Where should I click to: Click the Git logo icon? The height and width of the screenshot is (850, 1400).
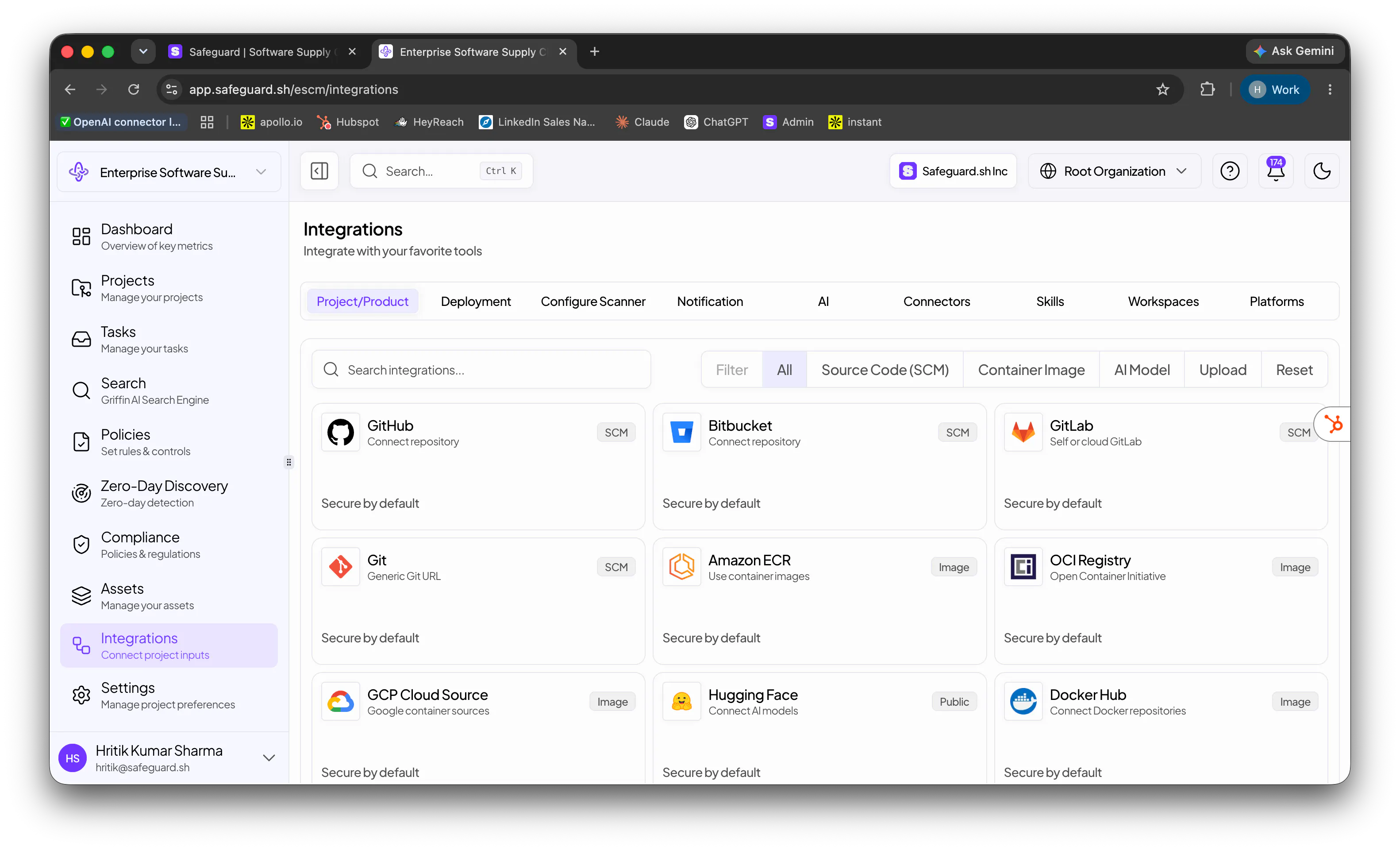(x=340, y=567)
